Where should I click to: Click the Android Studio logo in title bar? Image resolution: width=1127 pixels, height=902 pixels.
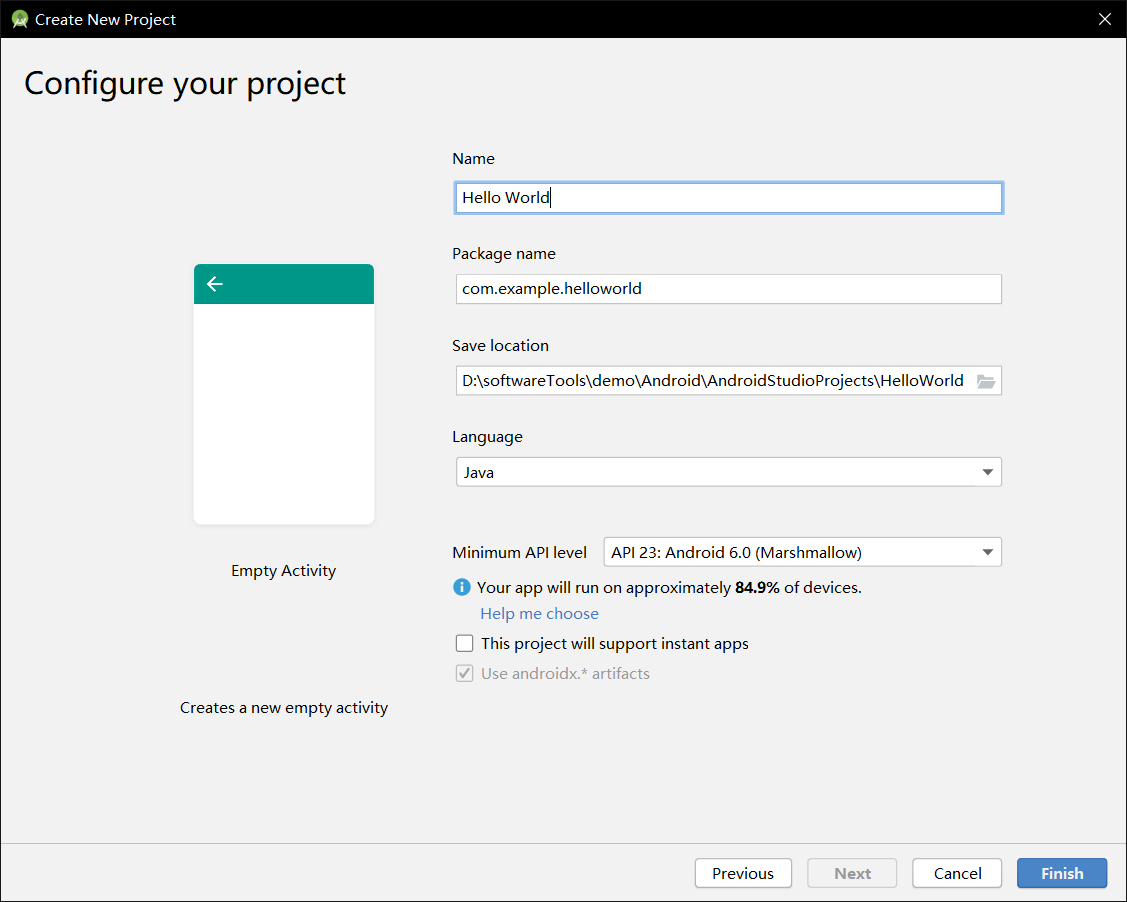pyautogui.click(x=19, y=19)
